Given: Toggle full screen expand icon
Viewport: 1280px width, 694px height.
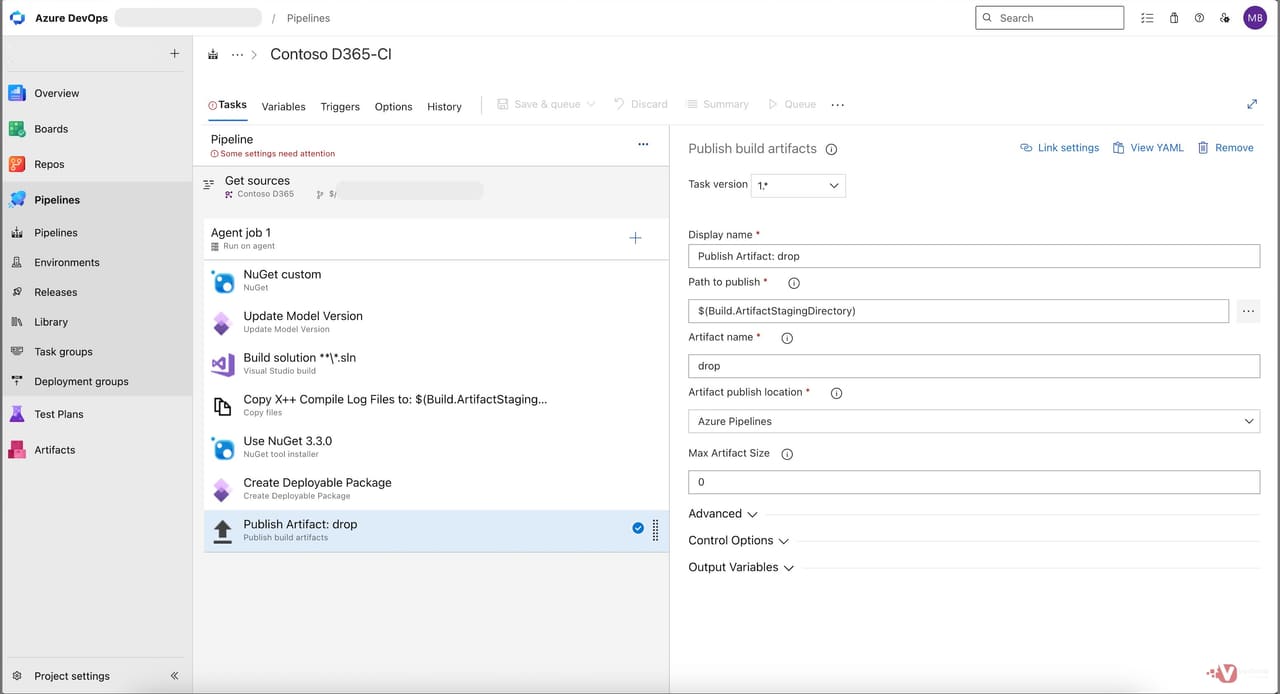Looking at the screenshot, I should tap(1252, 104).
